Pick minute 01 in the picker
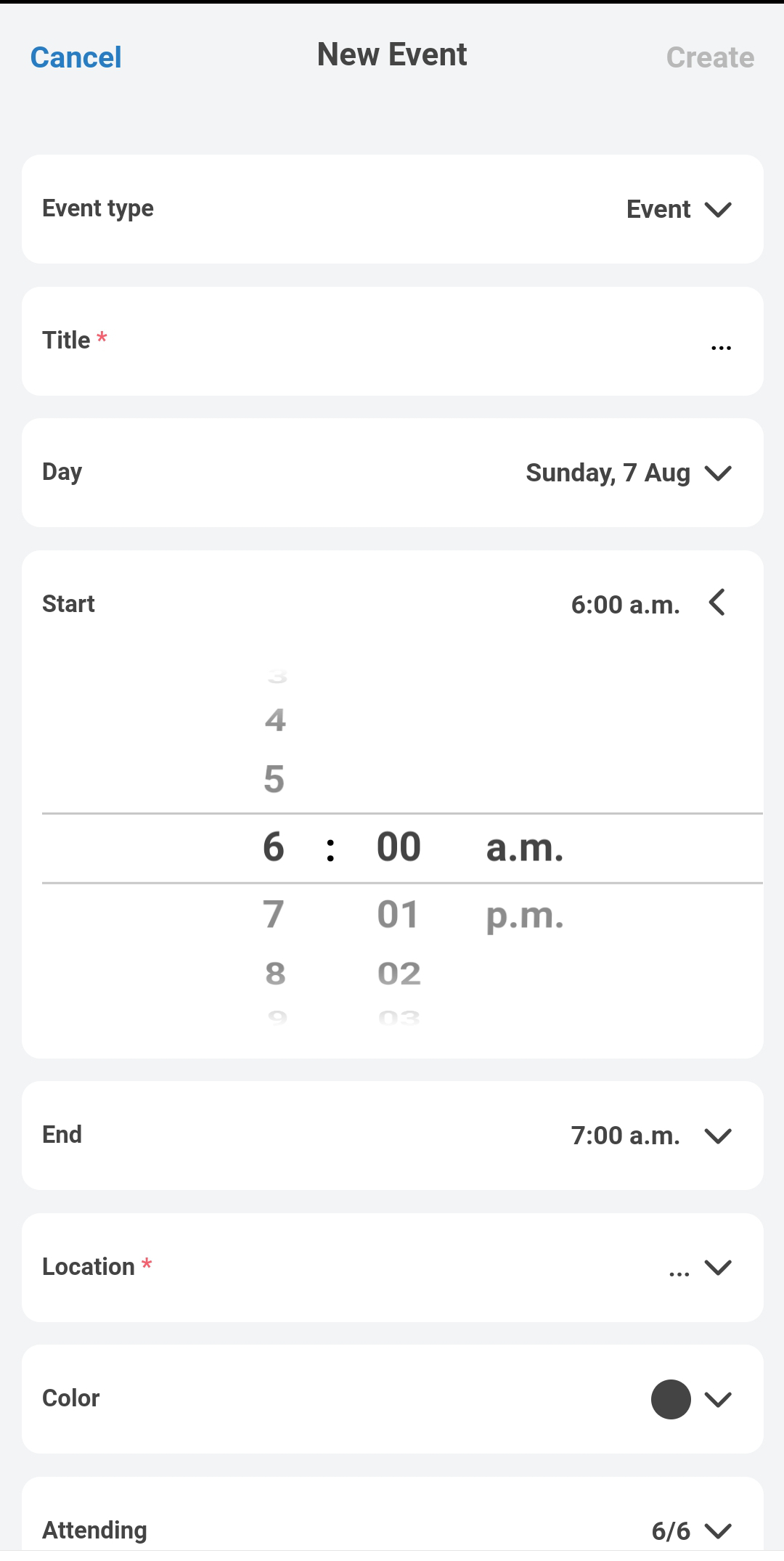 click(x=398, y=914)
